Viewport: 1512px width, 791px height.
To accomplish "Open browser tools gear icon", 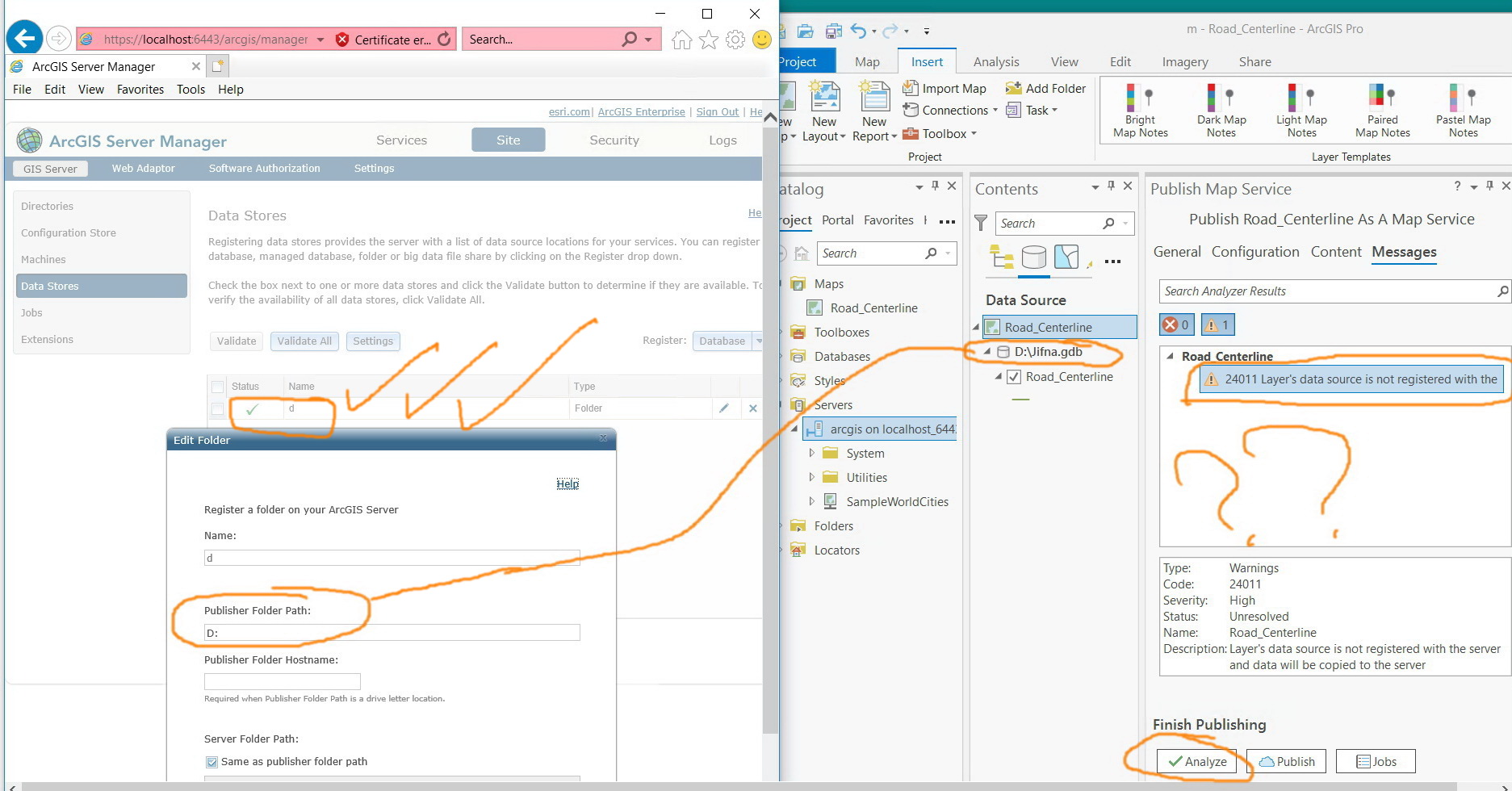I will click(735, 40).
